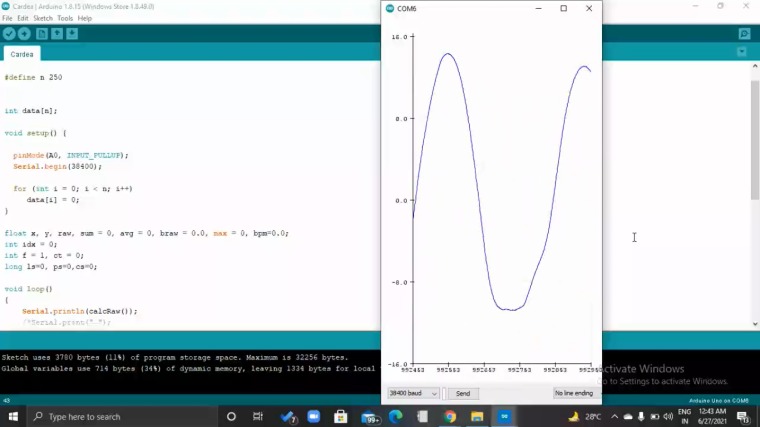Open Zoom from the taskbar
The width and height of the screenshot is (760, 427).
314,416
